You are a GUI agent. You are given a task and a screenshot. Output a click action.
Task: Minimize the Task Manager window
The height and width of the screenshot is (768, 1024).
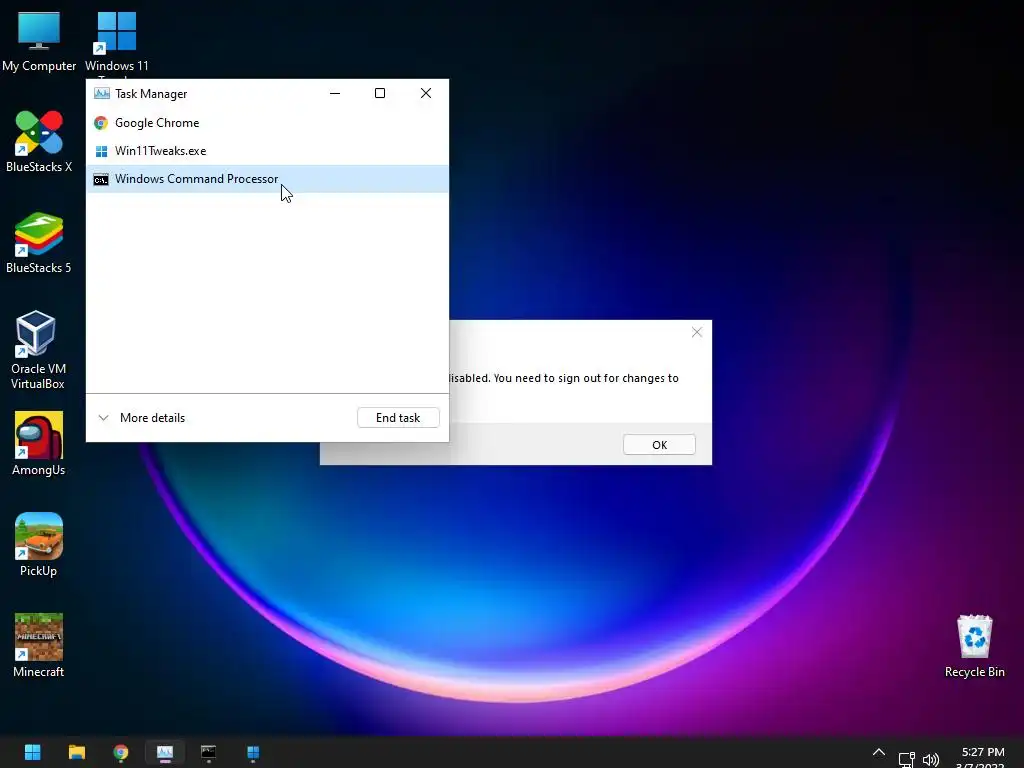[x=335, y=93]
